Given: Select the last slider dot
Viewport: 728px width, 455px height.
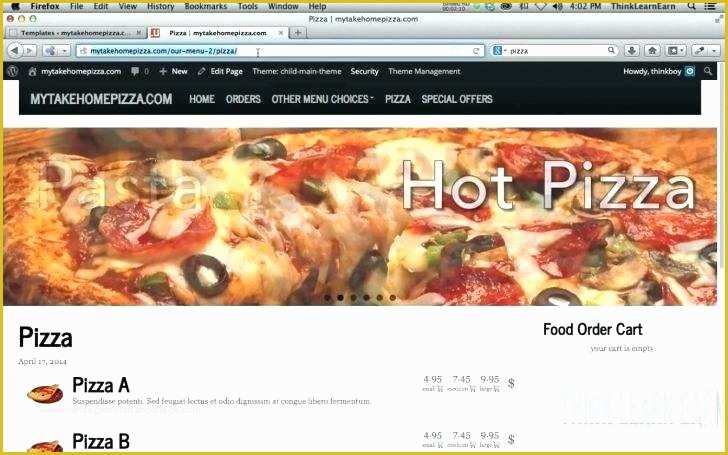Looking at the screenshot, I should 393,297.
